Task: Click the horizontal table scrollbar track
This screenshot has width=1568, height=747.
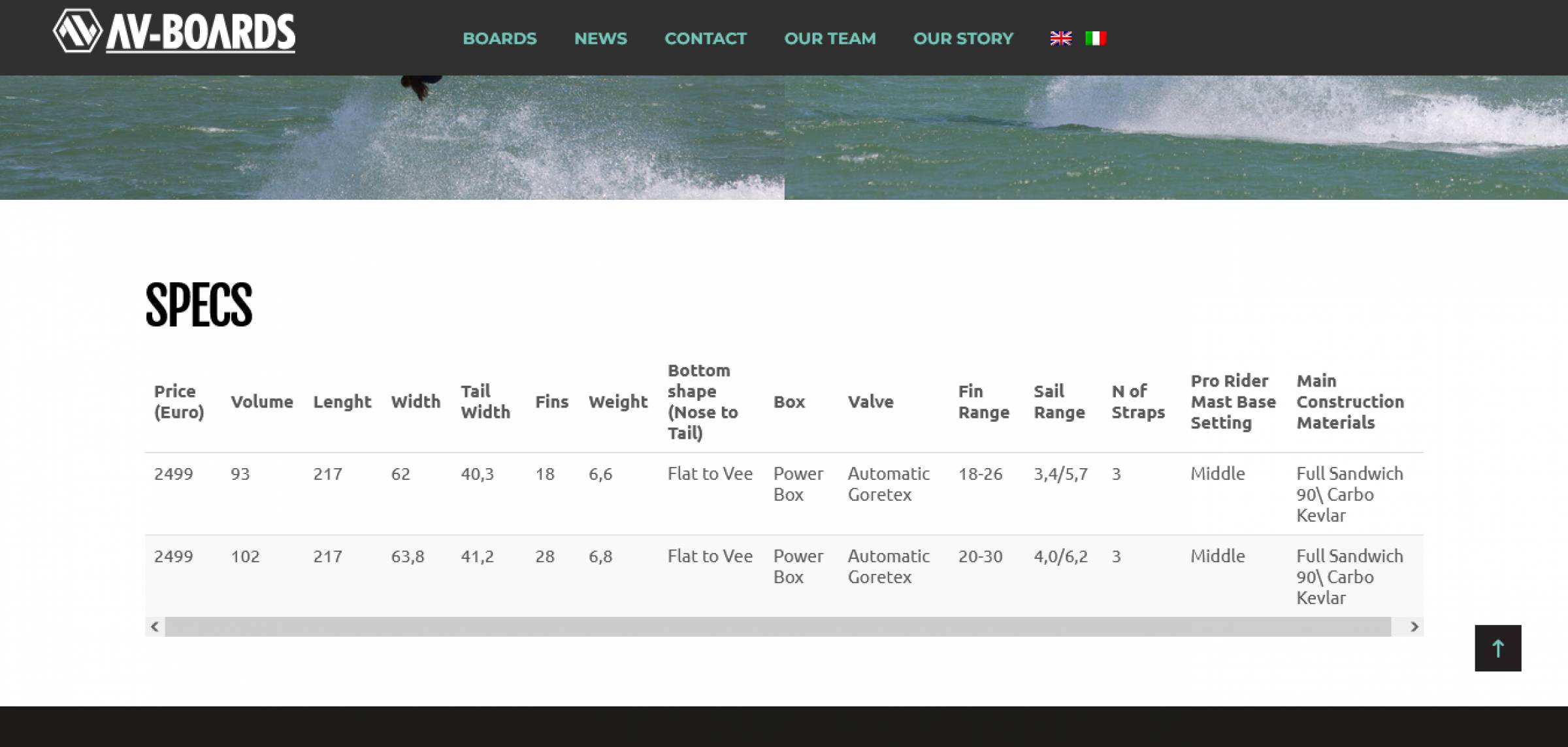Action: (x=777, y=627)
